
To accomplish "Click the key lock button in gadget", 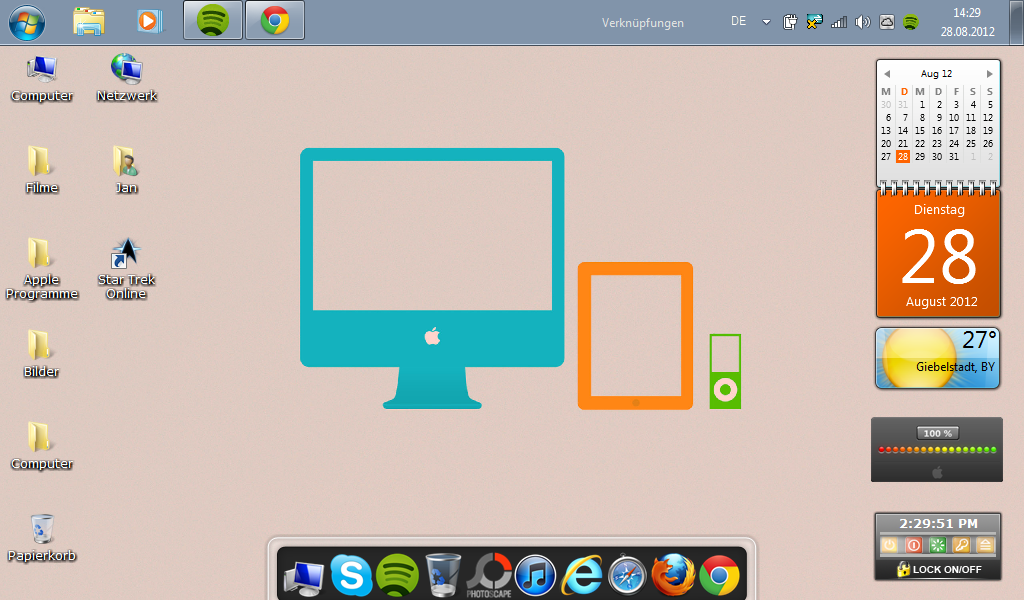I will coord(961,545).
